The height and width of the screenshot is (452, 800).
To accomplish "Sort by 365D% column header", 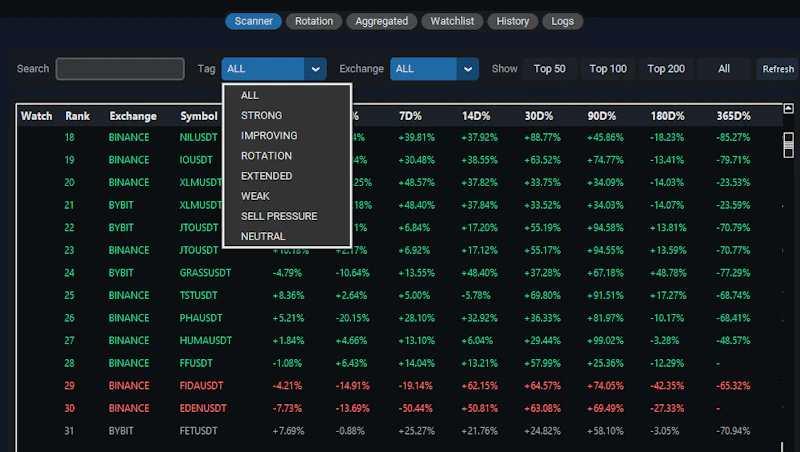I will tap(733, 116).
